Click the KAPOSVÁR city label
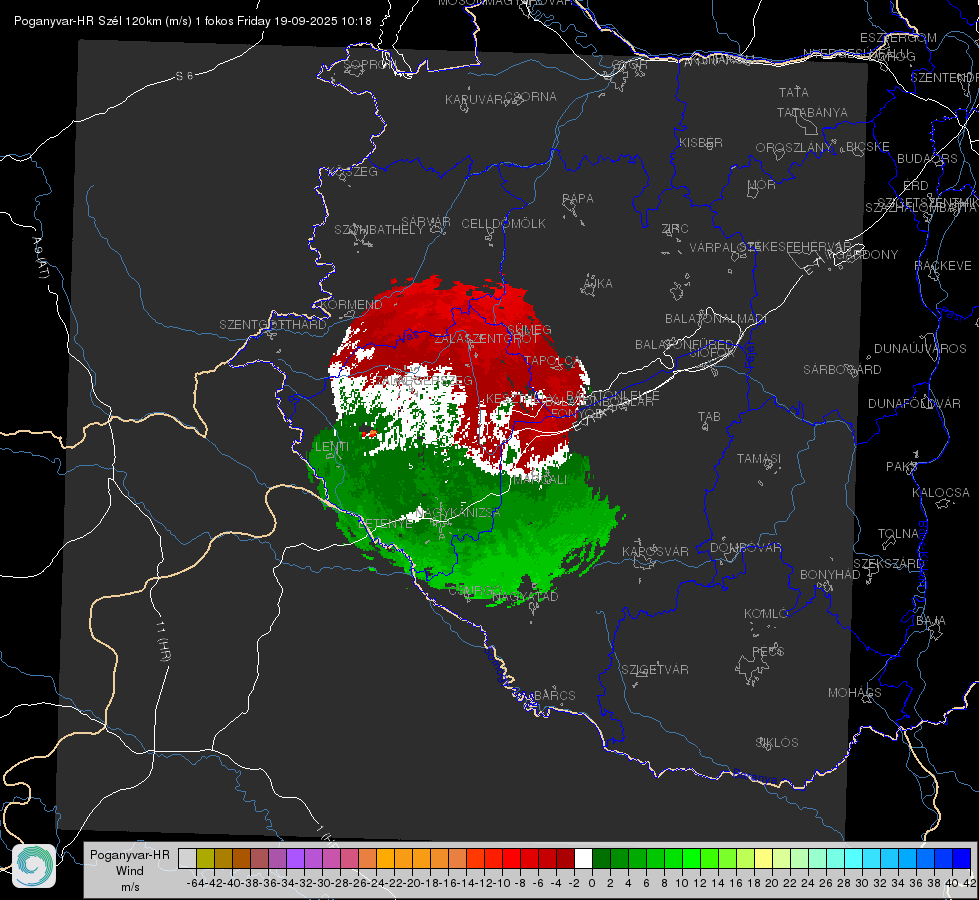The image size is (979, 900). [655, 551]
